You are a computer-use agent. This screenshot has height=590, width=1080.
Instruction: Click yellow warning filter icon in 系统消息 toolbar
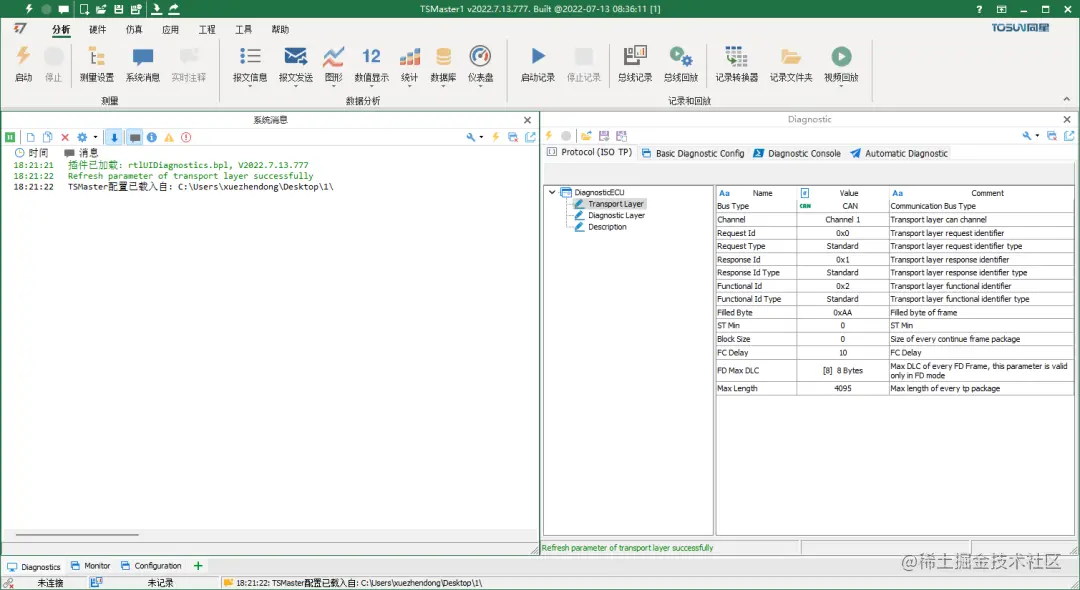tap(169, 137)
